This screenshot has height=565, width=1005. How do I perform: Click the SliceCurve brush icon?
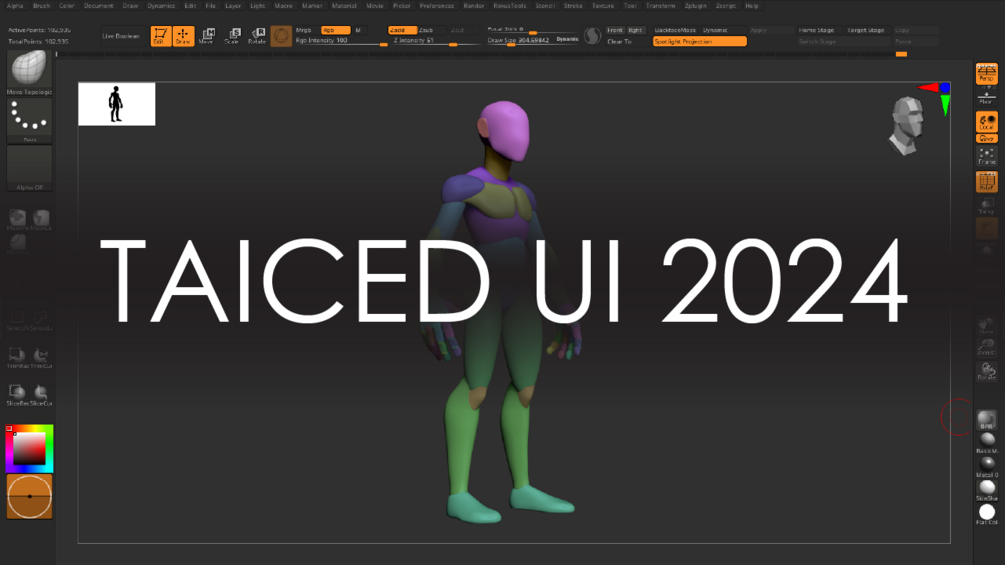click(41, 395)
